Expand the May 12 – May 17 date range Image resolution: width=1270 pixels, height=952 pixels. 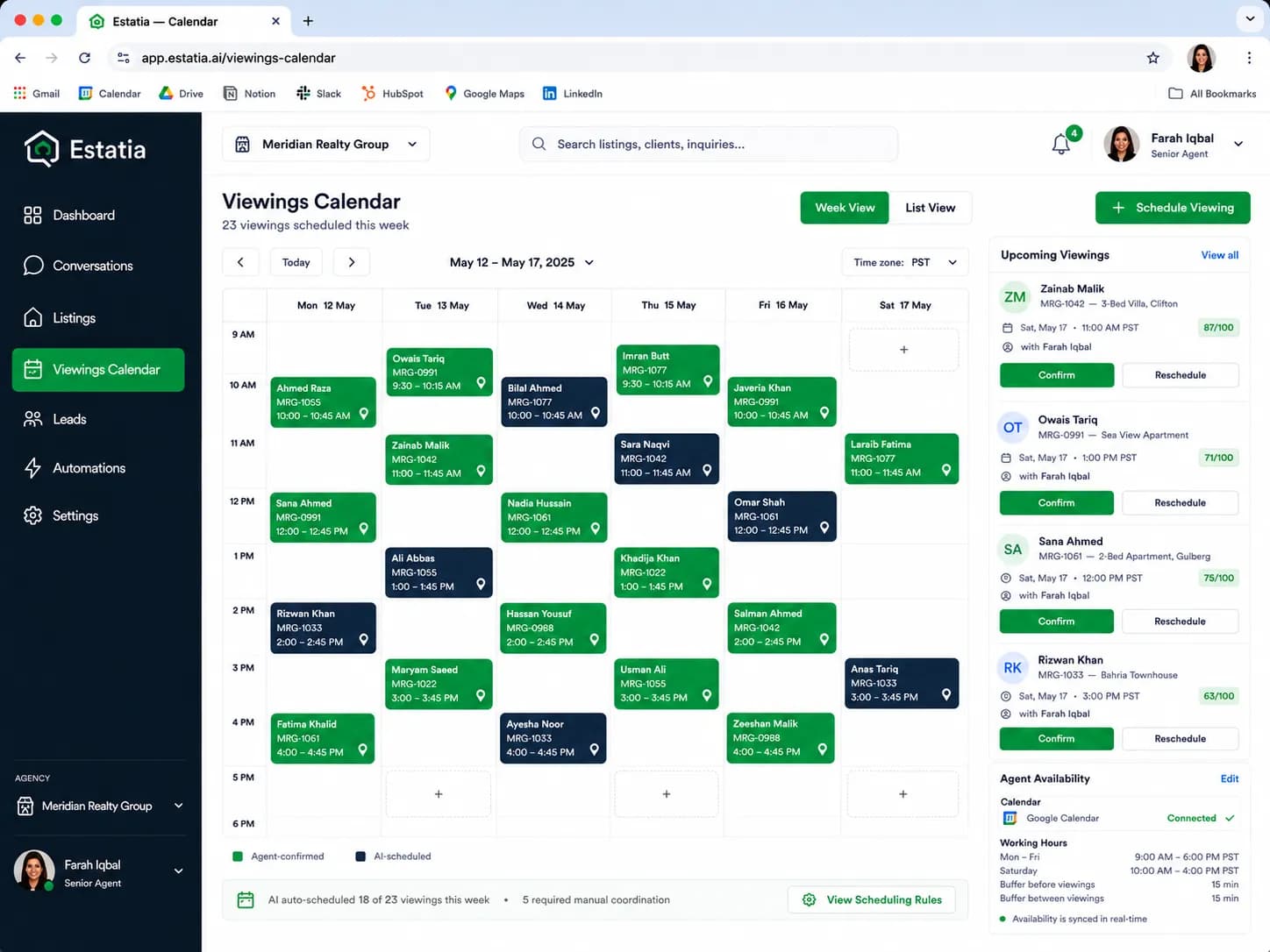522,262
